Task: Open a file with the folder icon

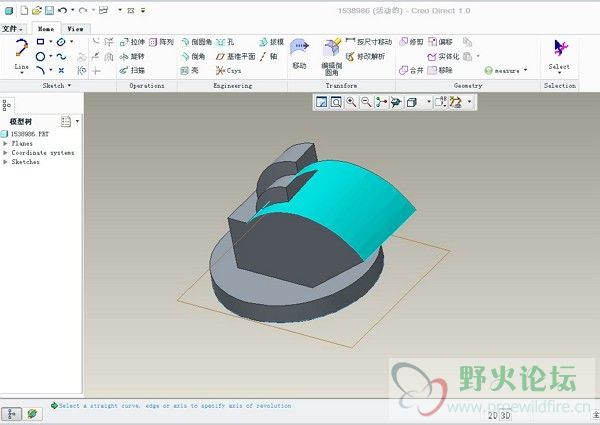Action: 37,10
